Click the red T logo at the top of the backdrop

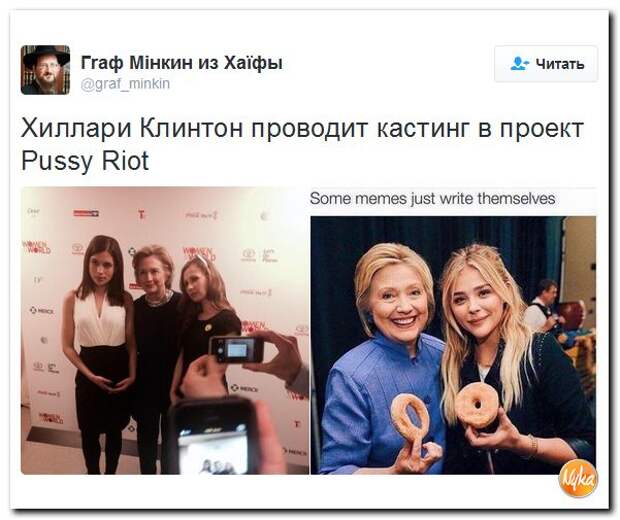pyautogui.click(x=142, y=215)
